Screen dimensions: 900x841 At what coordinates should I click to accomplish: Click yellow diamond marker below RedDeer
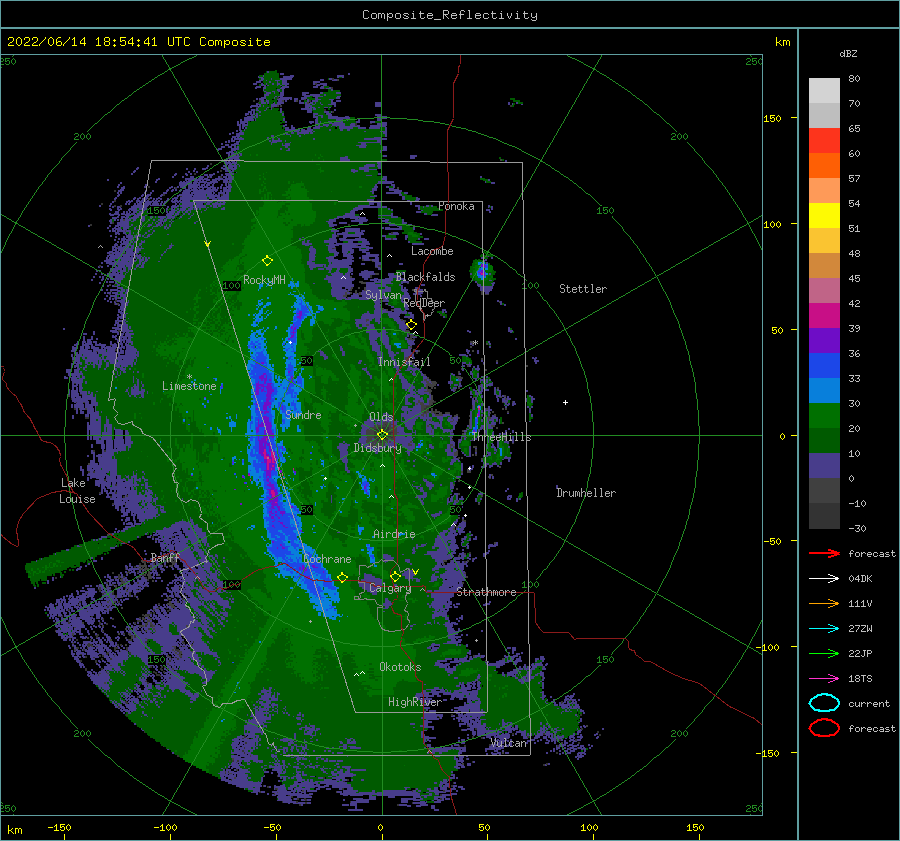(x=411, y=325)
